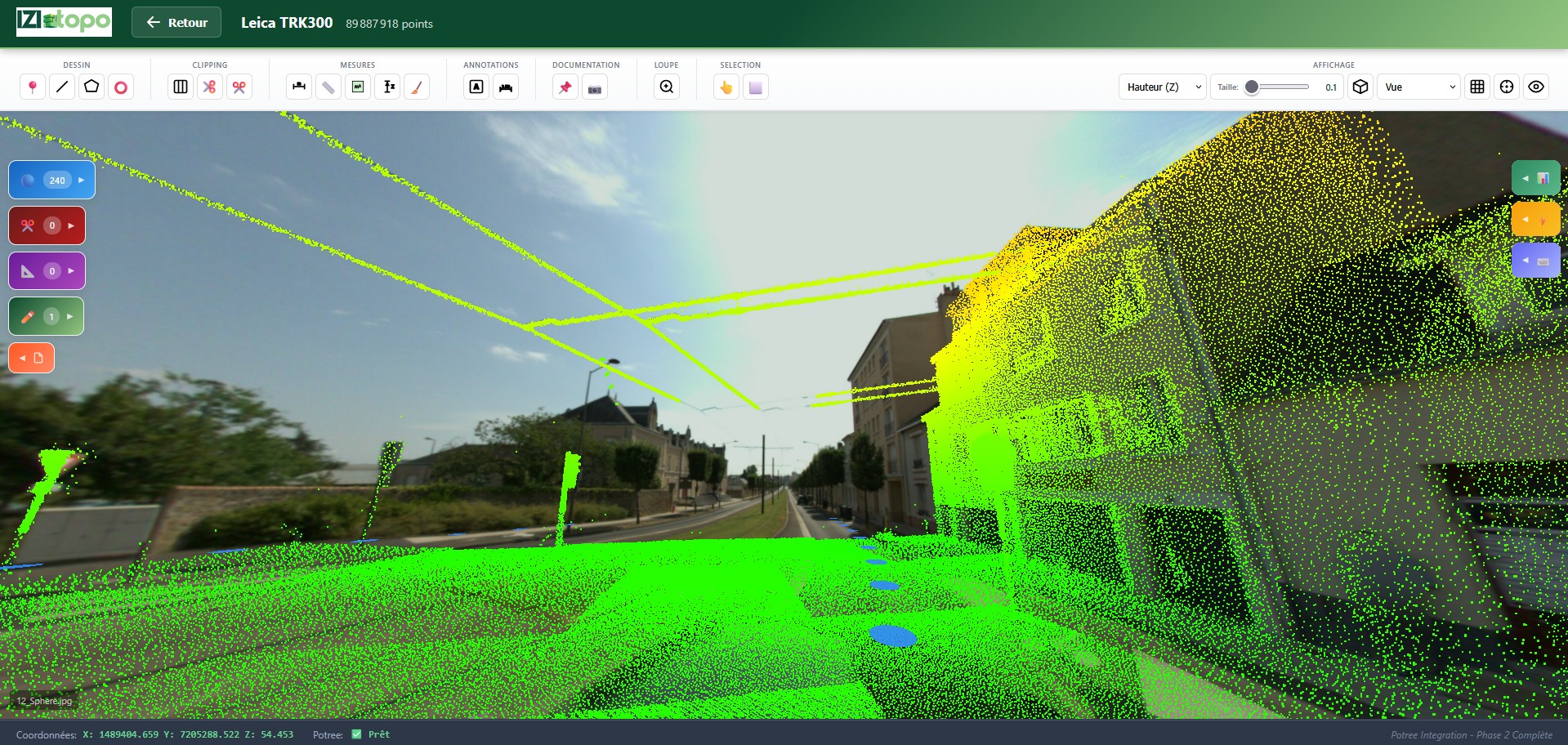1568x745 pixels.
Task: Click the hand pointer selection tool
Action: coord(726,87)
